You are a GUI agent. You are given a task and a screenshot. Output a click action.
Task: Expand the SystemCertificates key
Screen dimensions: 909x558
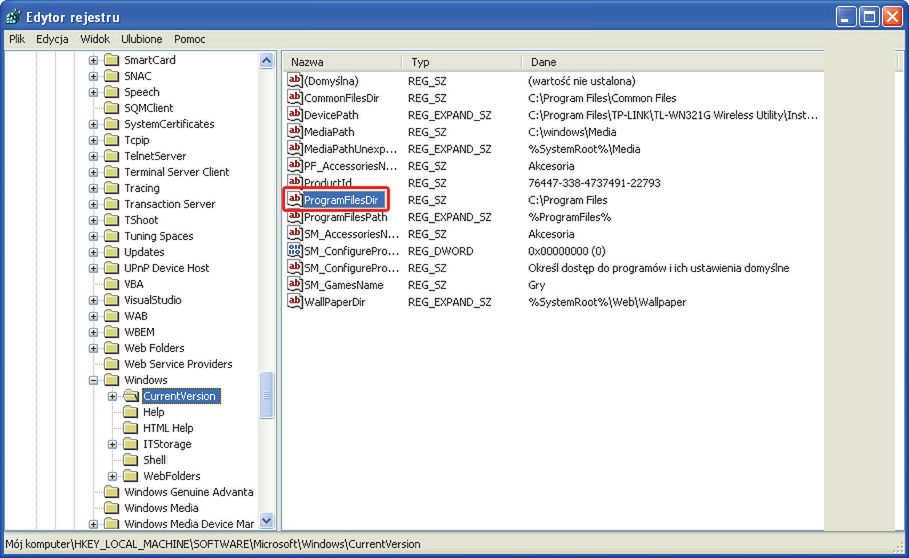[93, 124]
